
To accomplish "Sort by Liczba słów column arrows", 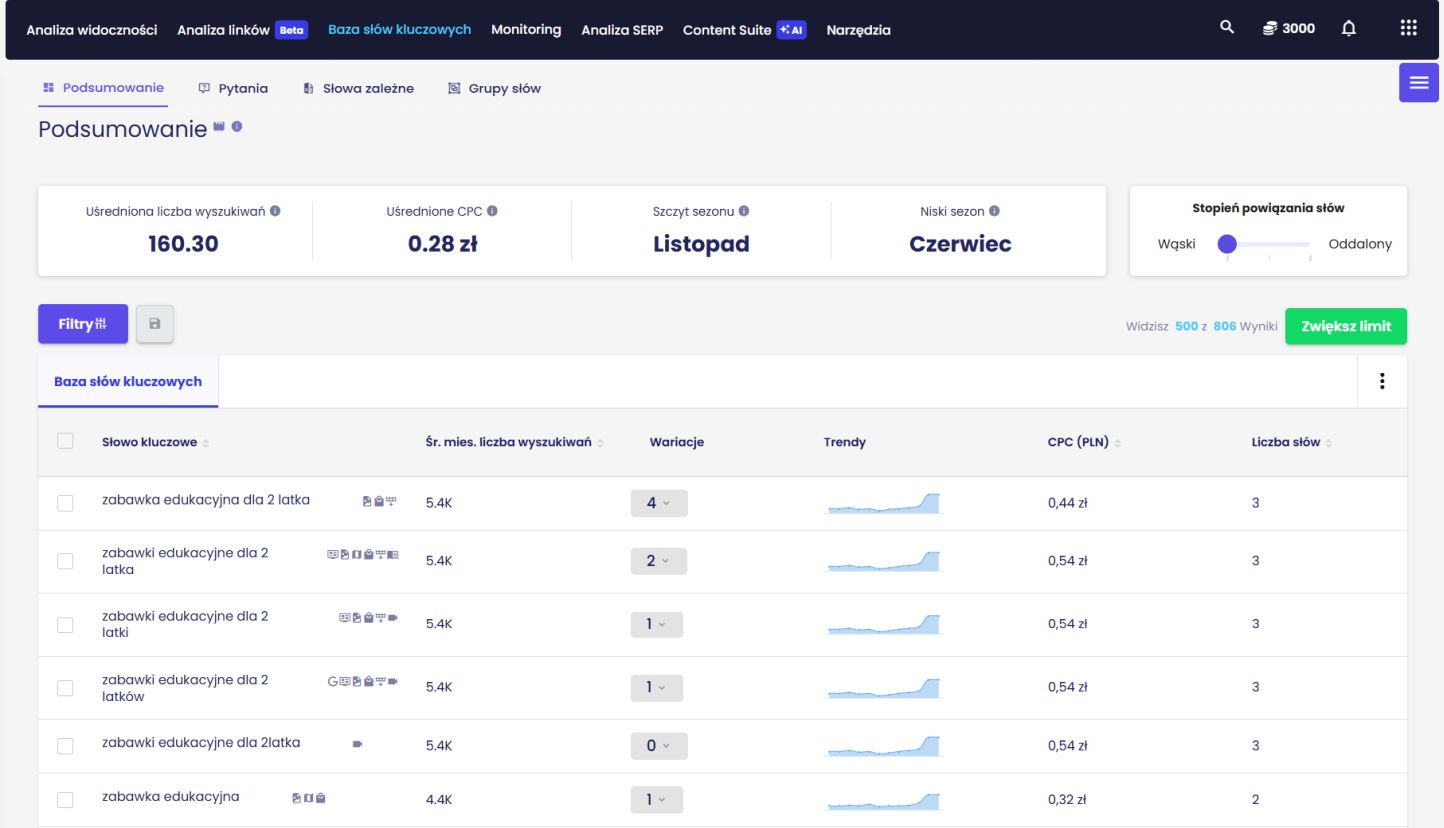I will click(1329, 443).
